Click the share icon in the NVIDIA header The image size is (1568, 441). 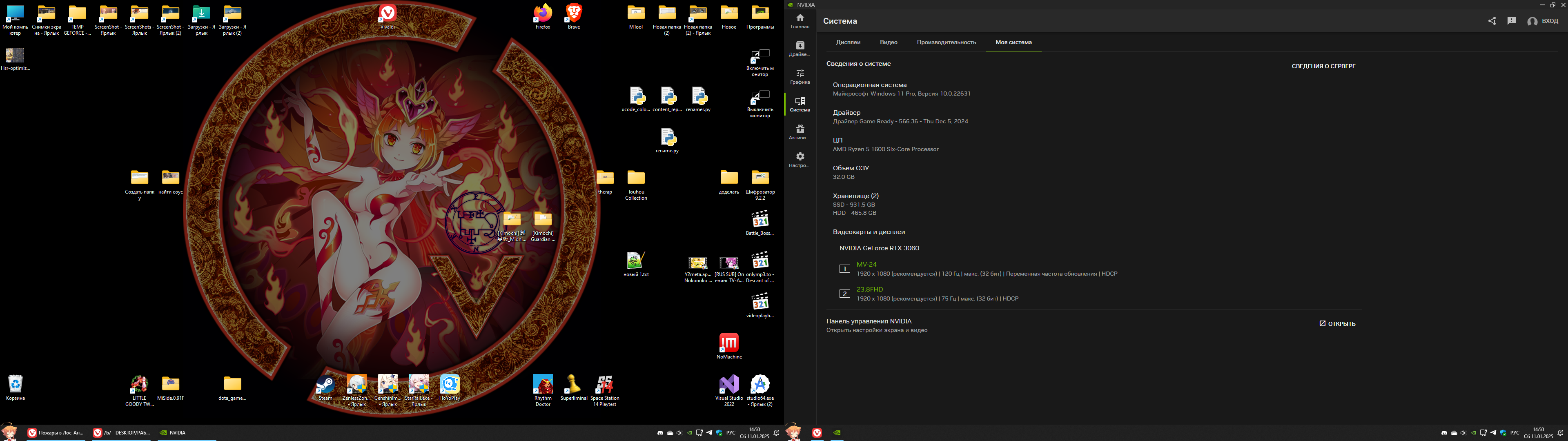1492,21
